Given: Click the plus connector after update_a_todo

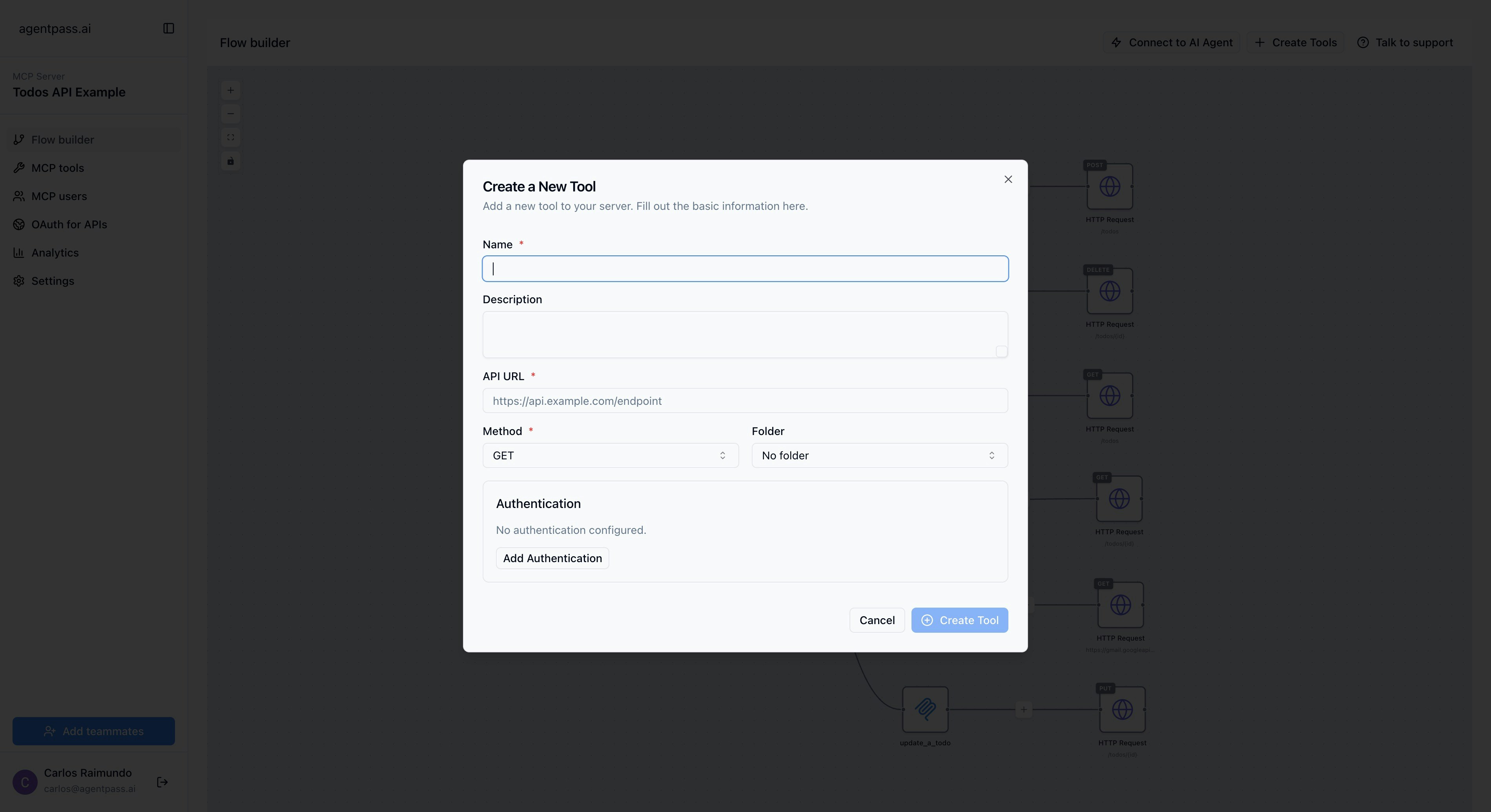Looking at the screenshot, I should click(1023, 709).
